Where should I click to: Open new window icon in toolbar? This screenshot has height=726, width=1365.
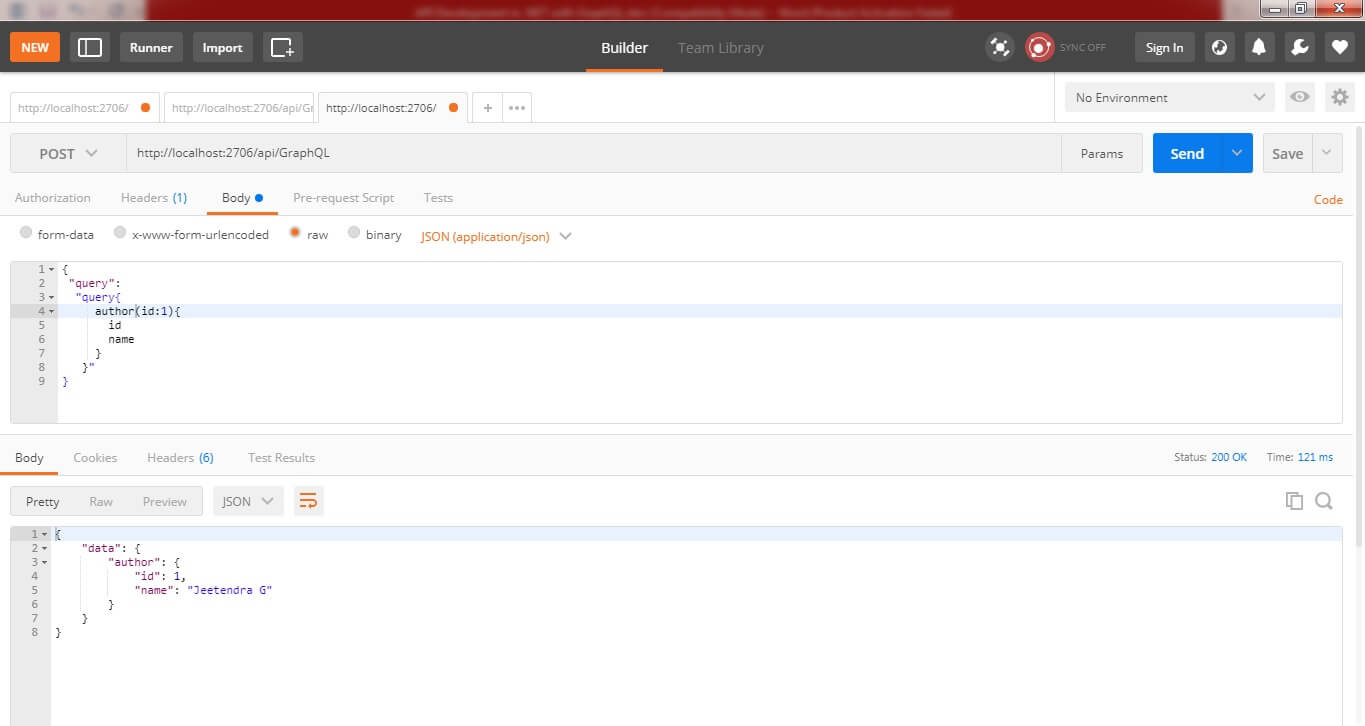(283, 47)
